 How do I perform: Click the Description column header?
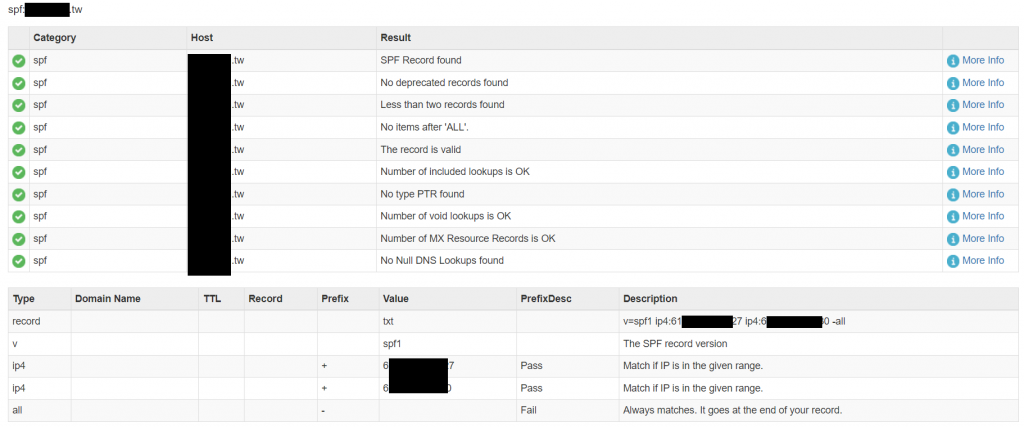click(x=650, y=299)
